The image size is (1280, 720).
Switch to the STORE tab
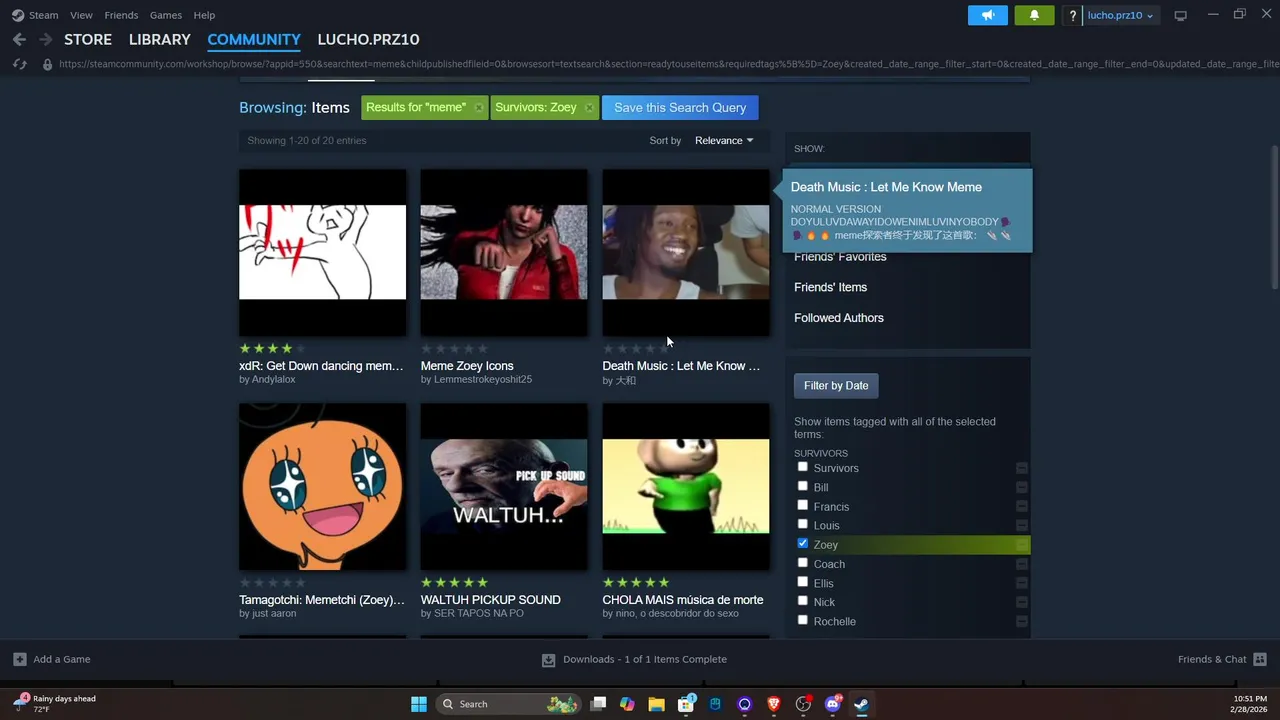coord(88,39)
